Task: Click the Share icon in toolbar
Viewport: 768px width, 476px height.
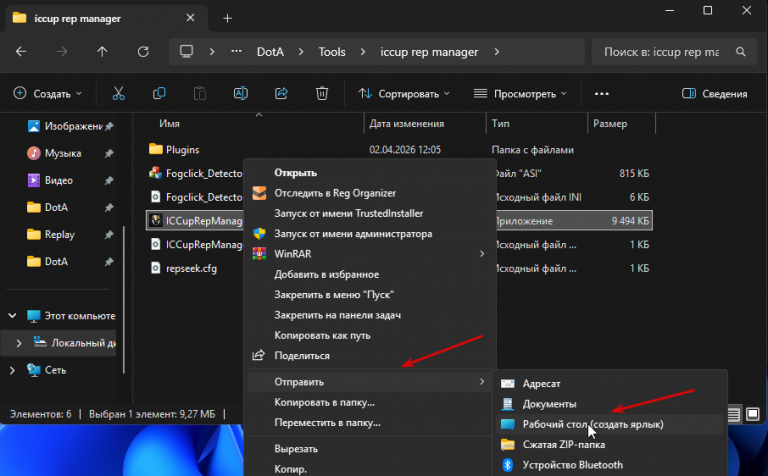Action: (x=281, y=94)
